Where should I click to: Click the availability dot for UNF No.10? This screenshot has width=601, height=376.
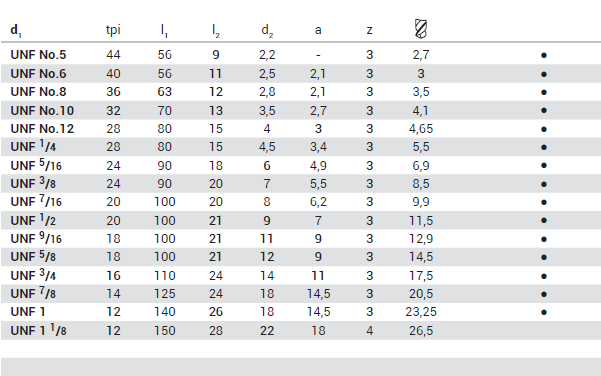pyautogui.click(x=544, y=110)
